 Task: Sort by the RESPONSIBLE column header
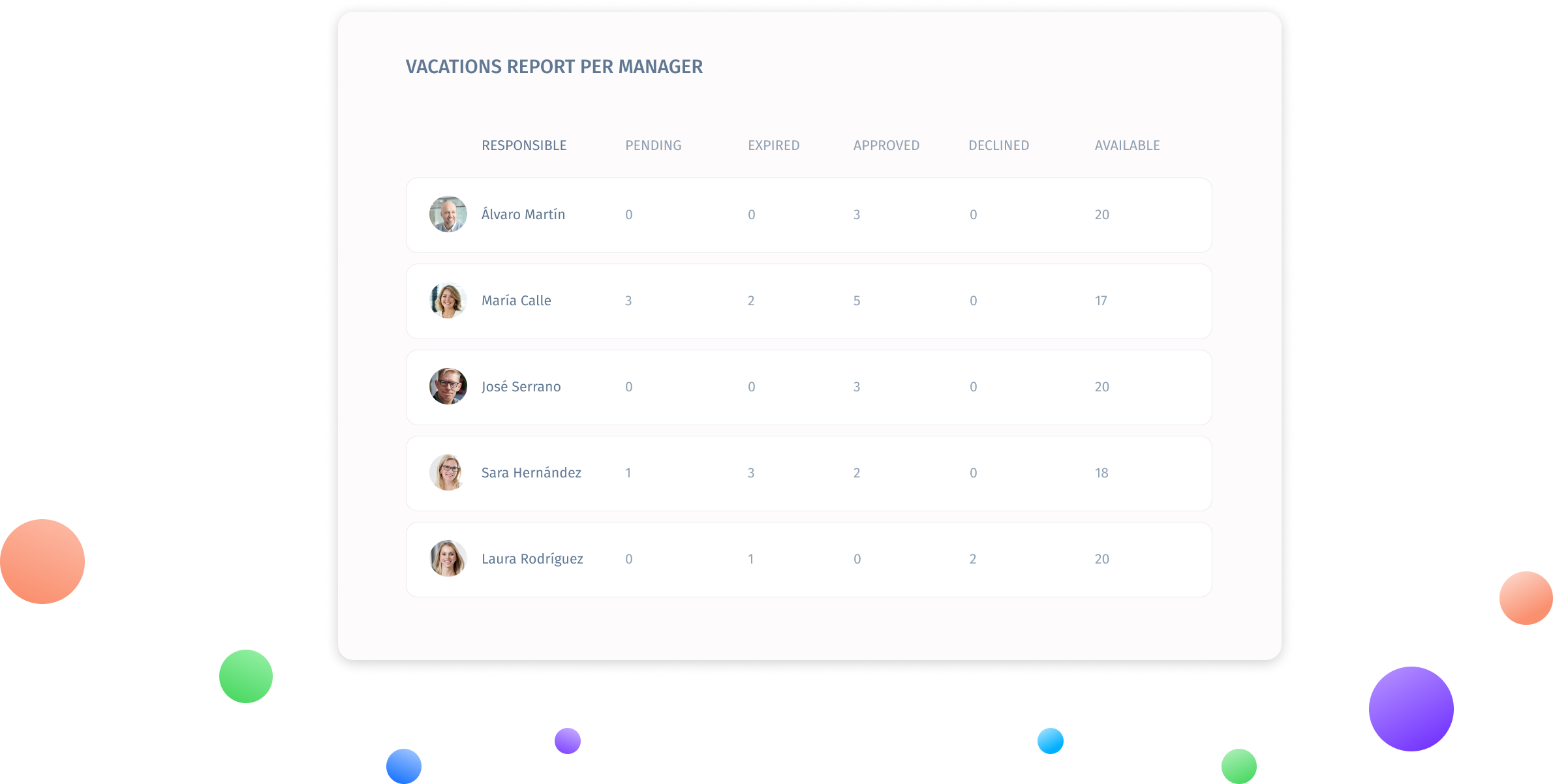[524, 145]
